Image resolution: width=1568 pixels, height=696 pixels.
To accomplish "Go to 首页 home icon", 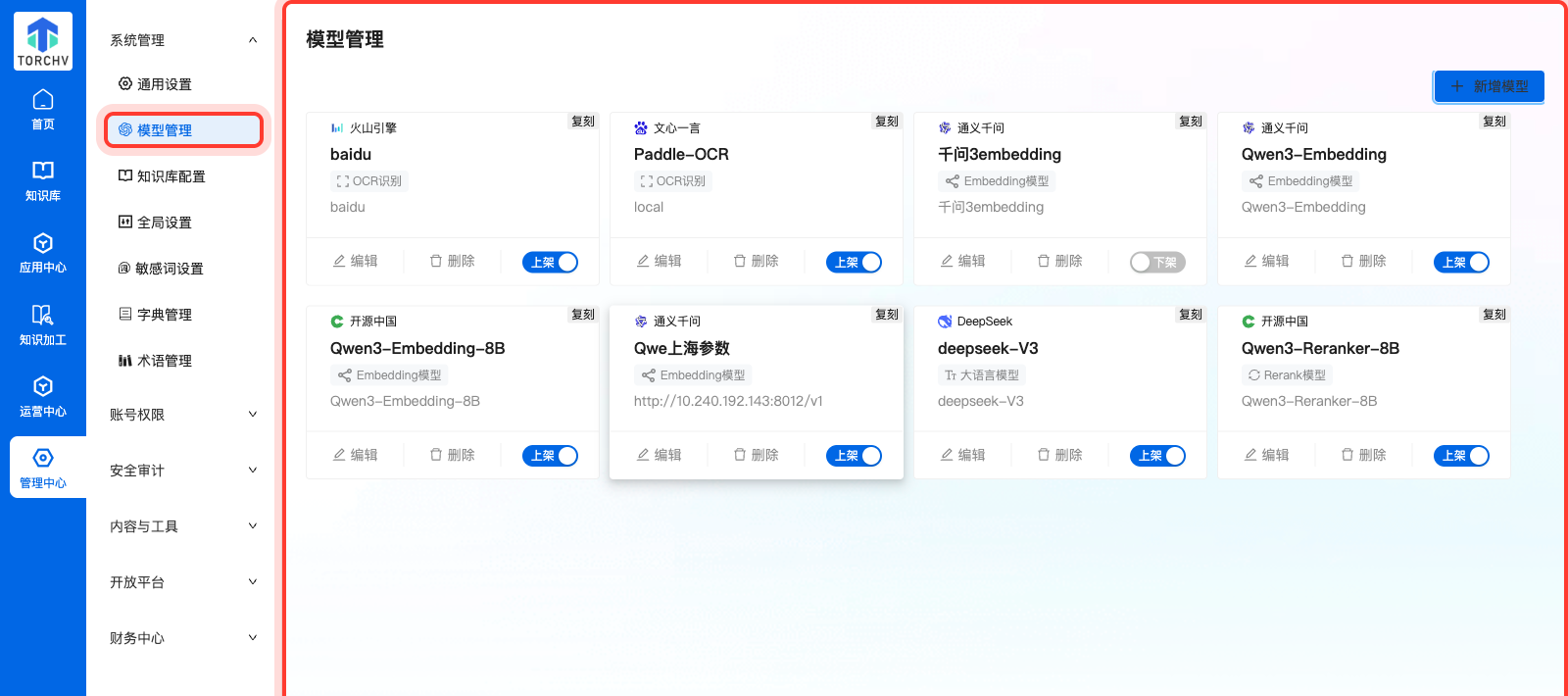I will [x=43, y=99].
